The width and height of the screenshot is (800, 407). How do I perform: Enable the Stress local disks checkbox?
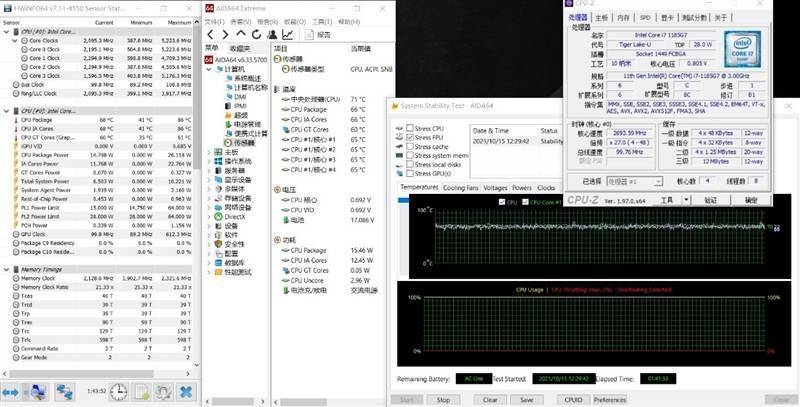point(410,164)
